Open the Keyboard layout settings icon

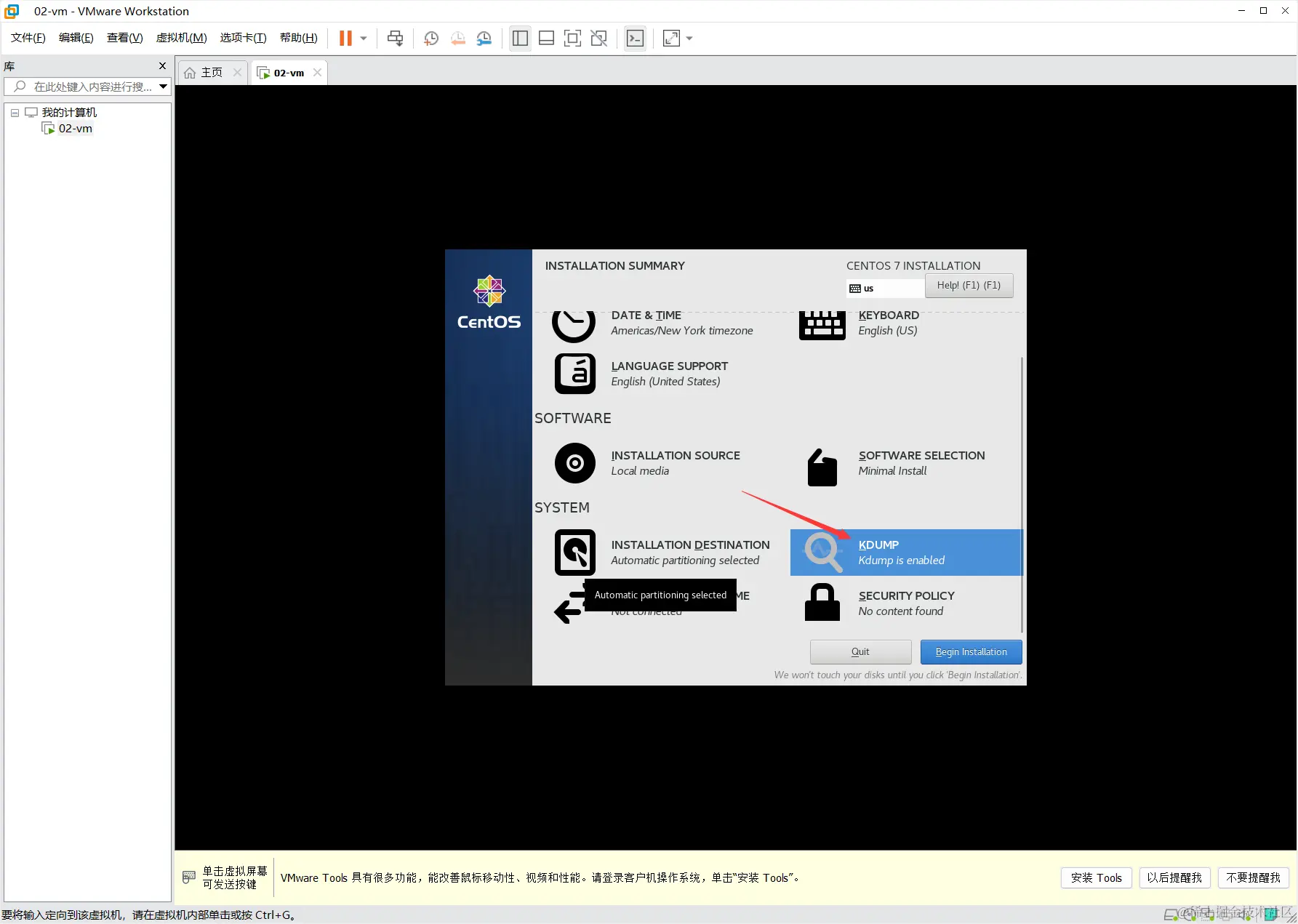point(822,325)
